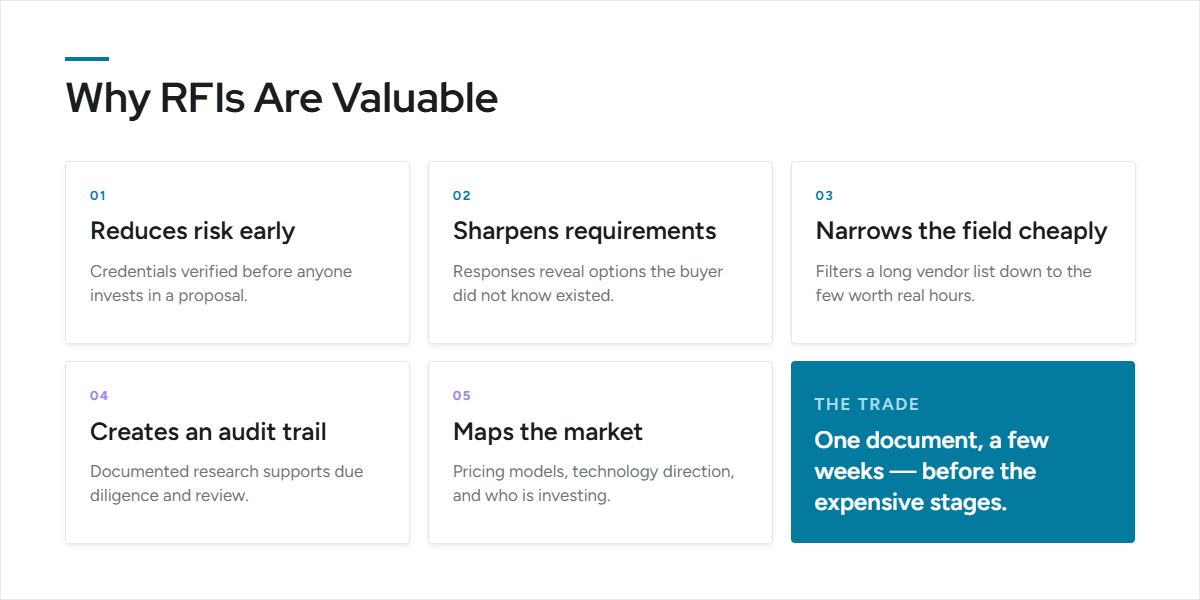Click the 01 number label
This screenshot has width=1200, height=600.
pos(97,196)
